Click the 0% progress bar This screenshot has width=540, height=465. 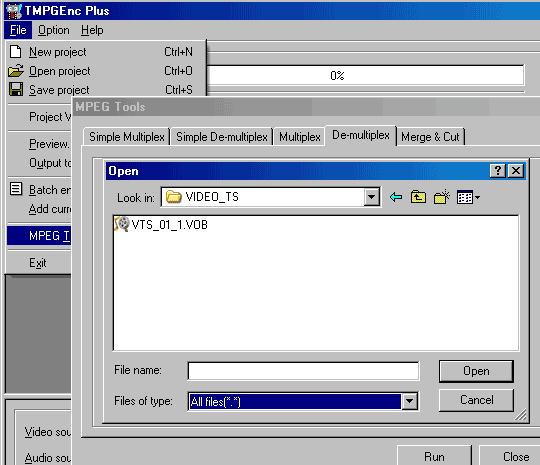(366, 75)
